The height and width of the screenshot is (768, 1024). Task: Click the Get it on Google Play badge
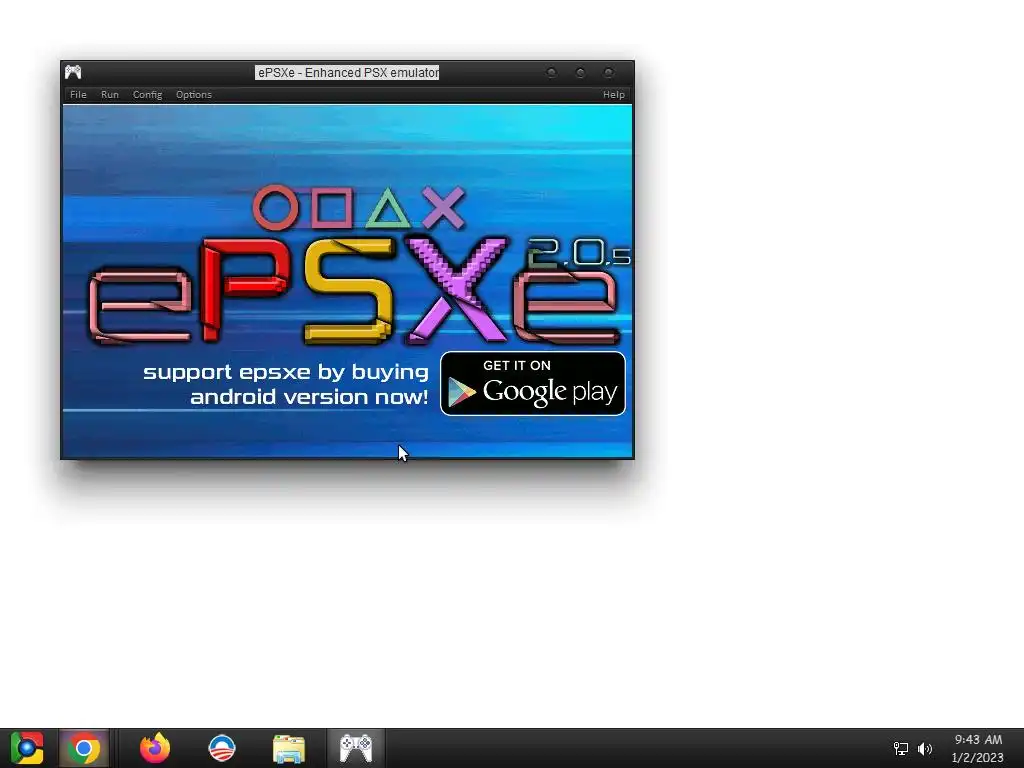coord(533,383)
